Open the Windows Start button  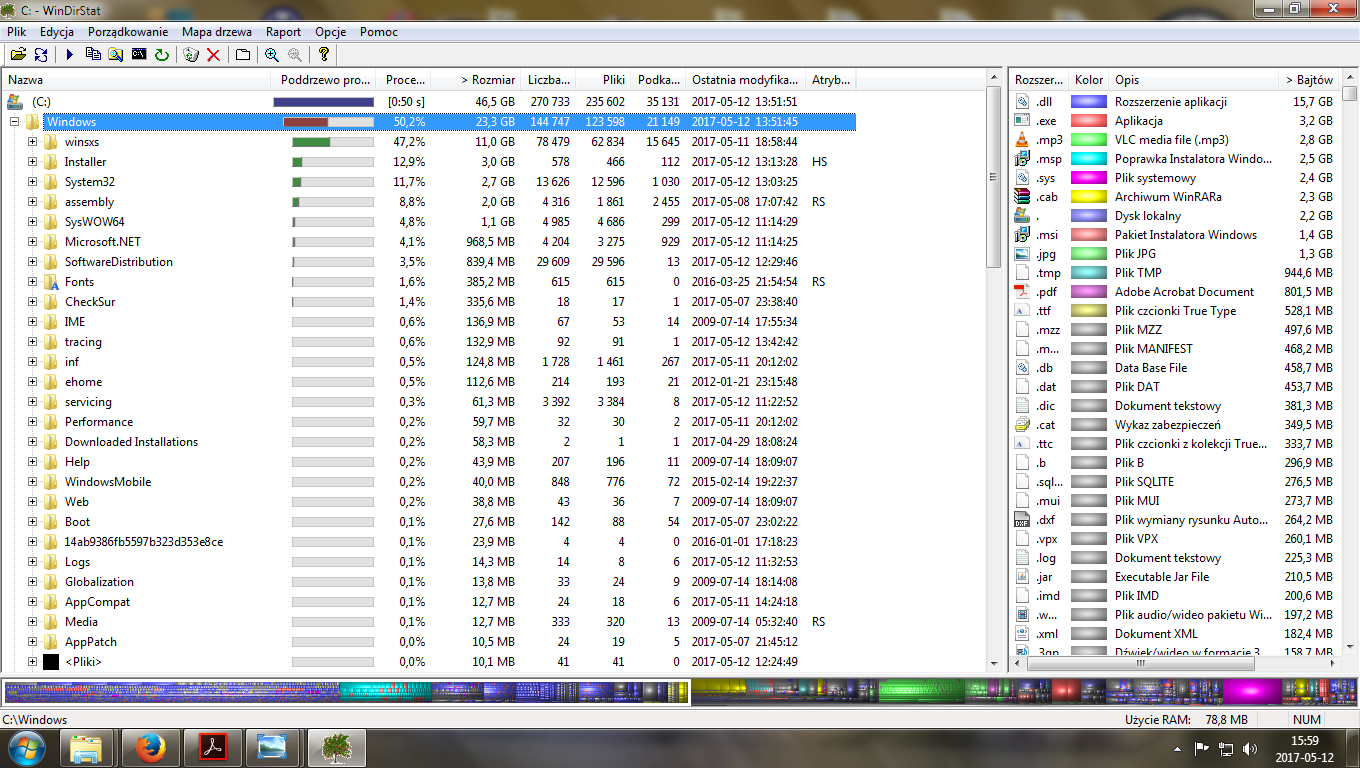click(x=26, y=747)
